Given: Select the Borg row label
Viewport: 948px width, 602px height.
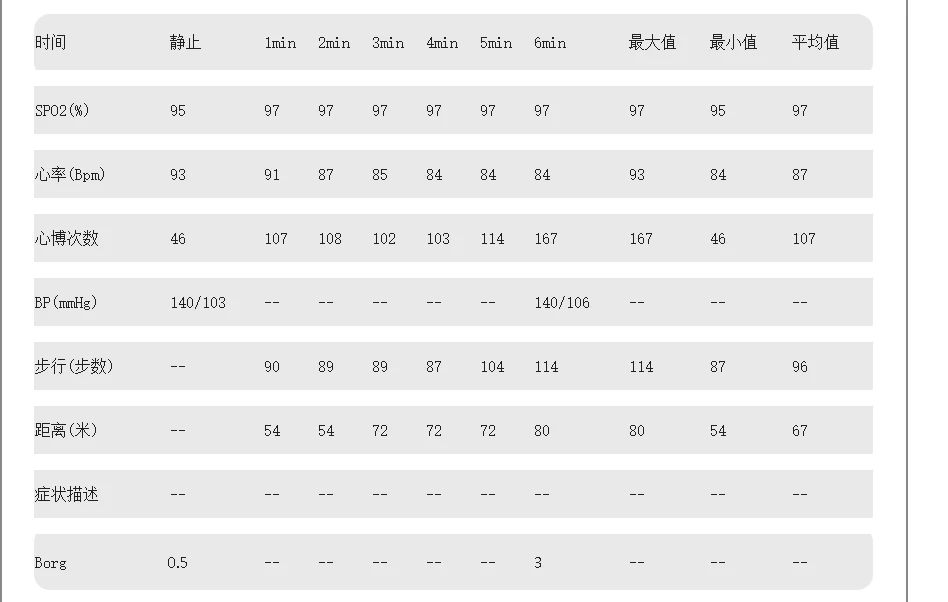Looking at the screenshot, I should tap(50, 562).
